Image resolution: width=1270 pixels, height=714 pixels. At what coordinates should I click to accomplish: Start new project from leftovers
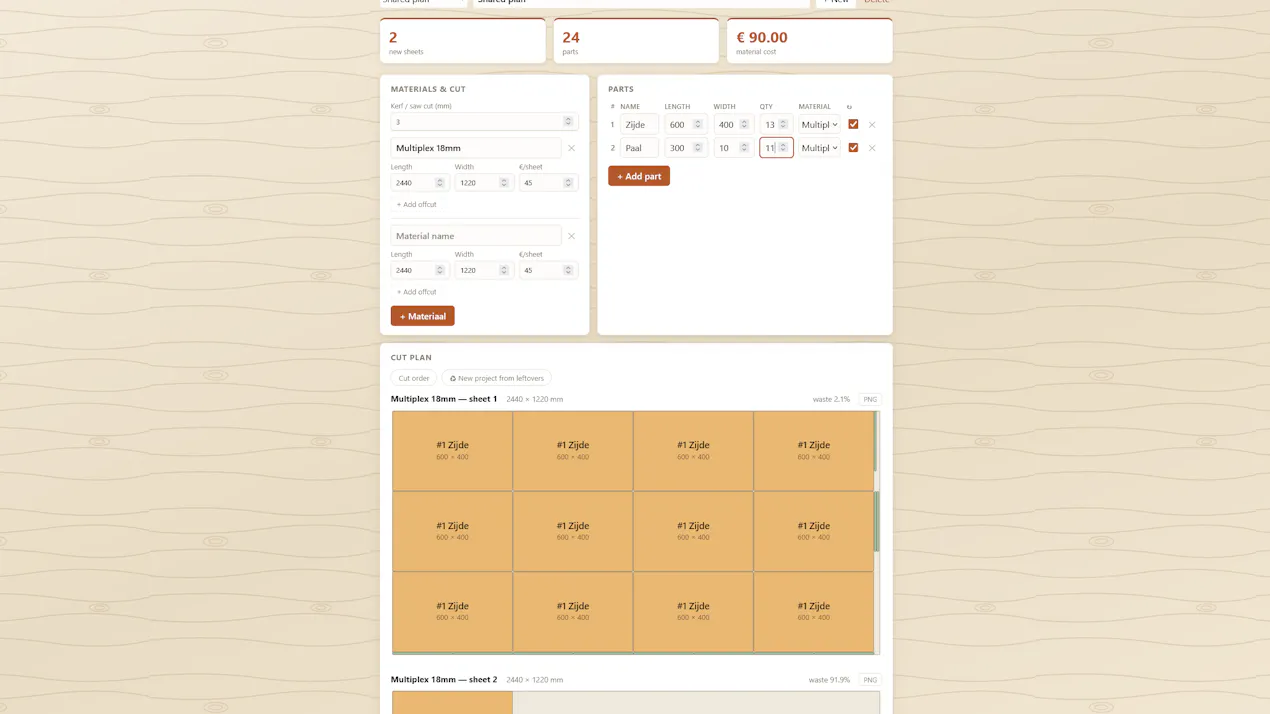point(496,378)
